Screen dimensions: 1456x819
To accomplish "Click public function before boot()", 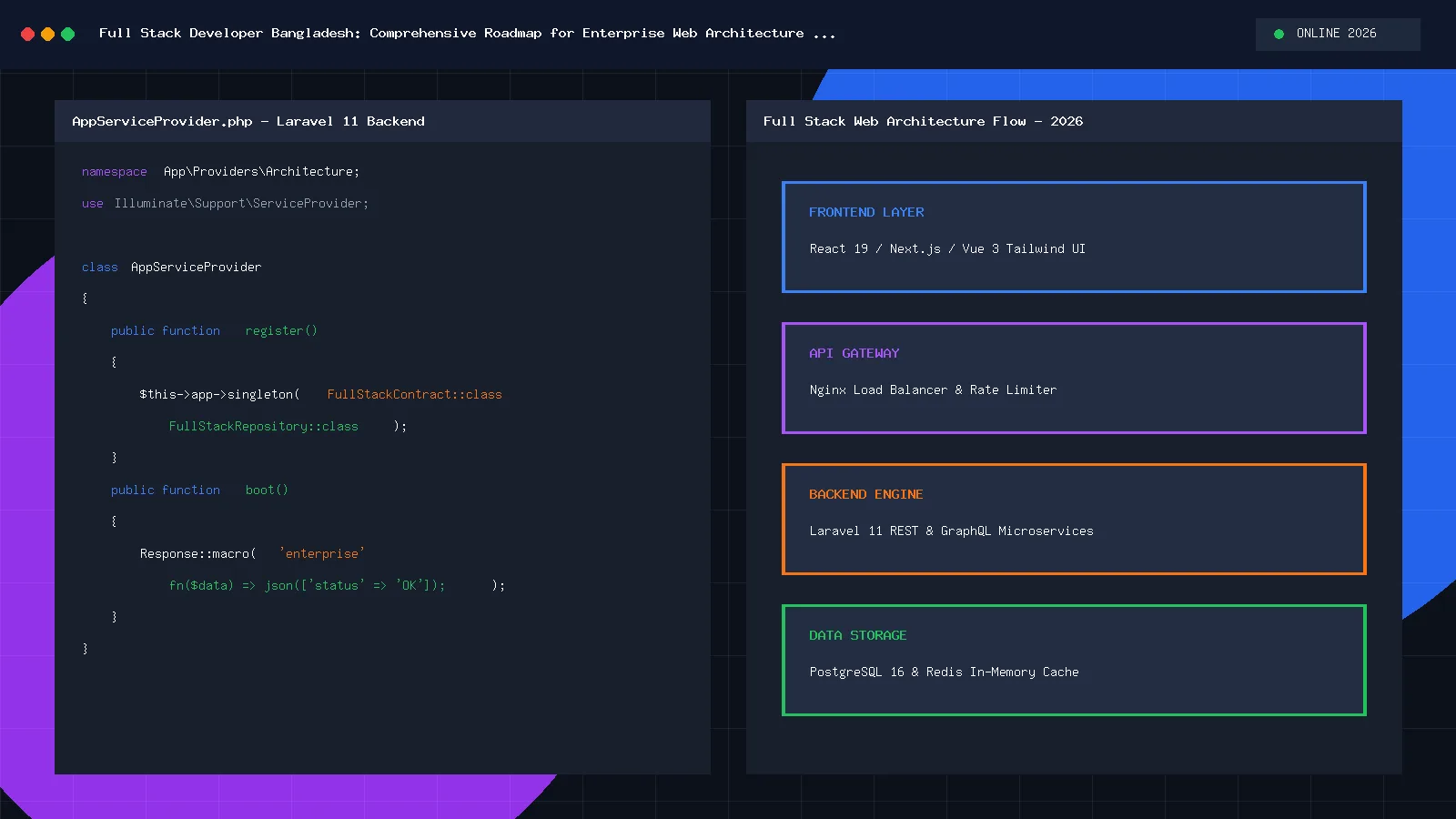I will [x=166, y=490].
